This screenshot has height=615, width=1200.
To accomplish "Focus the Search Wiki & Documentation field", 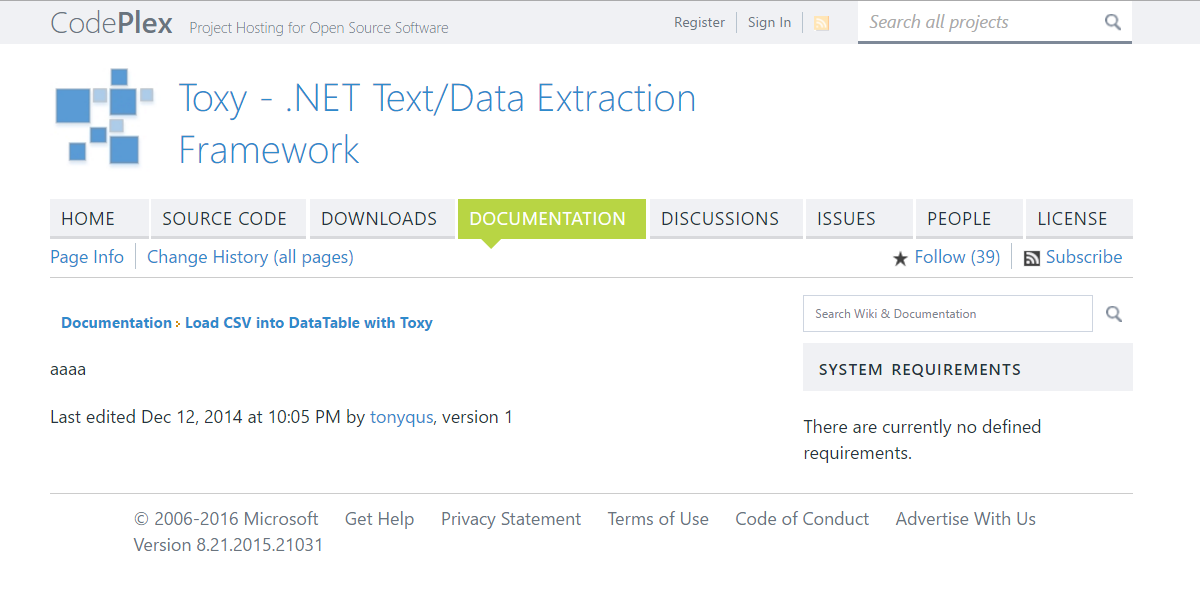I will click(x=947, y=314).
